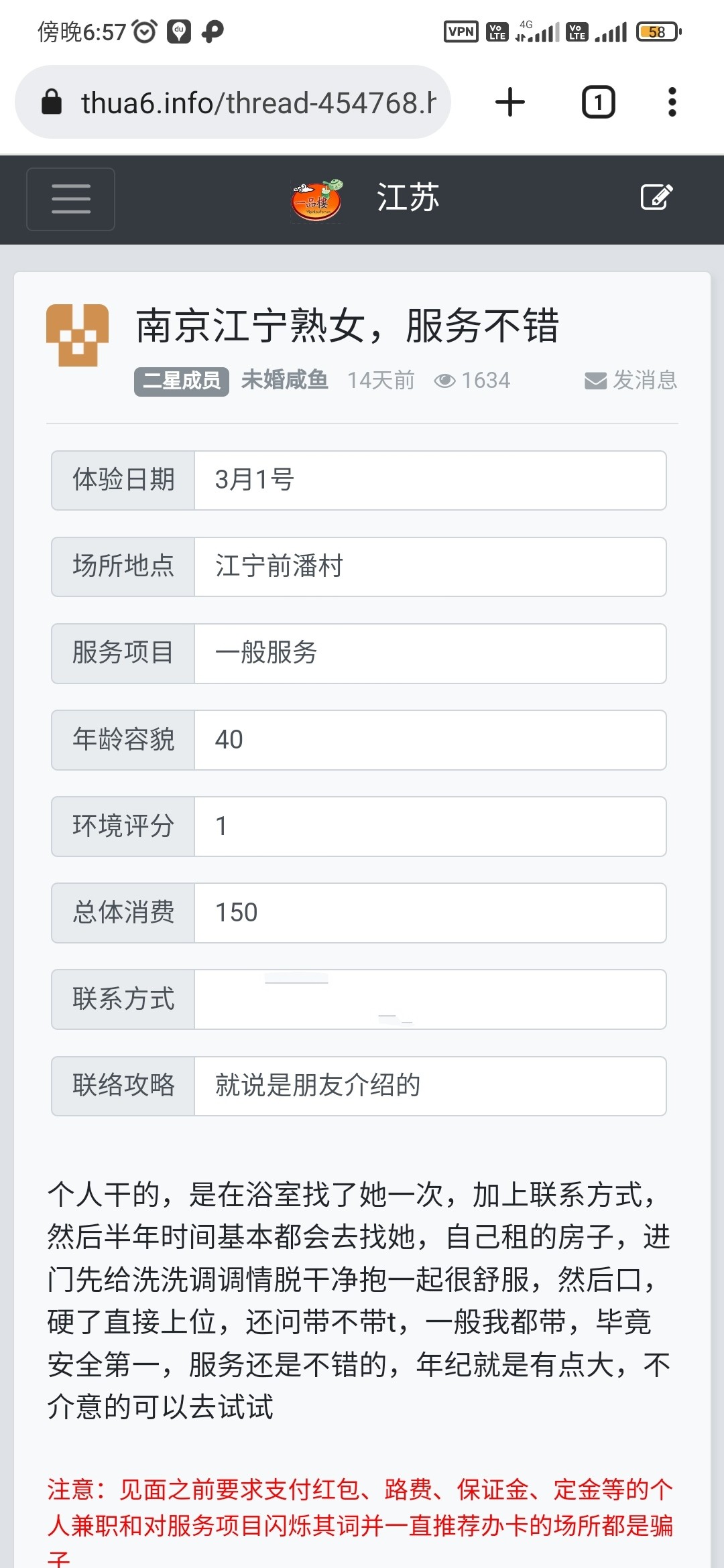Open the tab switcher showing 1 tab
Viewport: 724px width, 1568px height.
point(598,103)
